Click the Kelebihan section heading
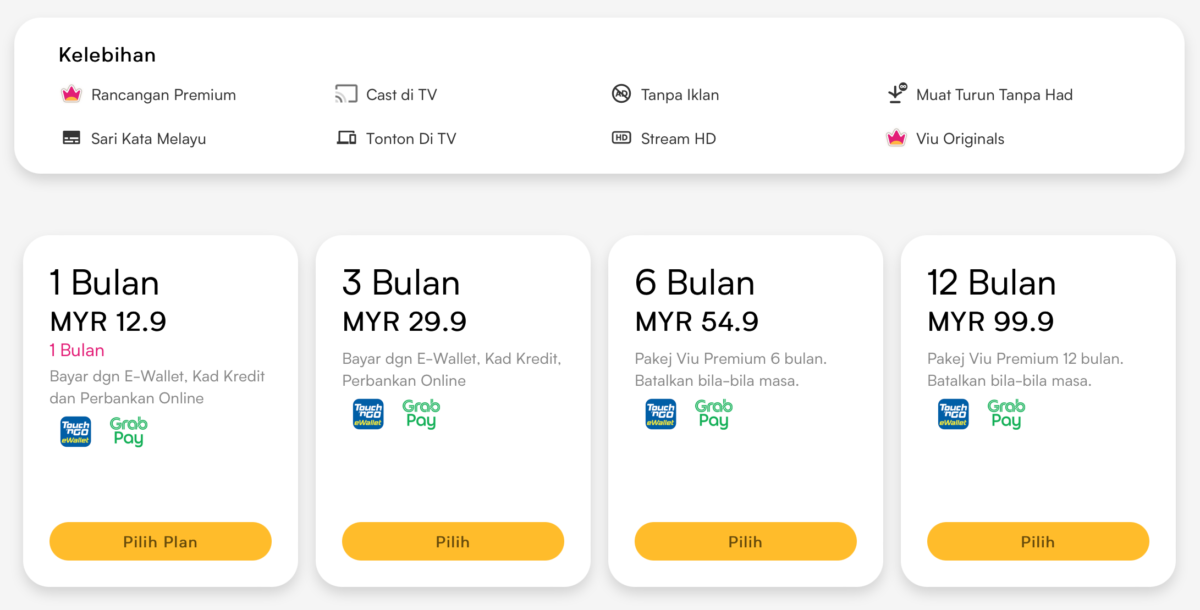Image resolution: width=1200 pixels, height=610 pixels. [107, 55]
